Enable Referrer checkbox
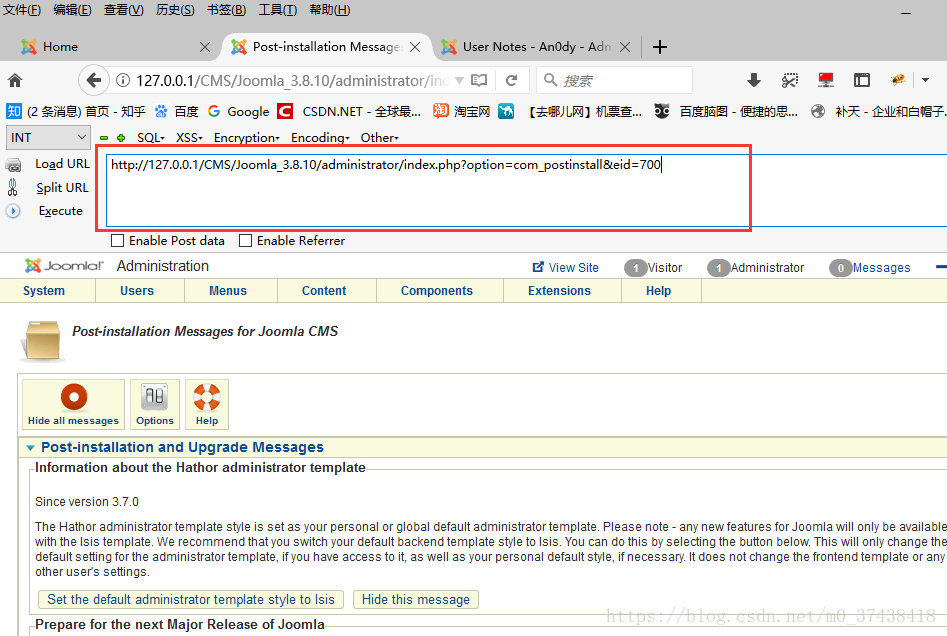The height and width of the screenshot is (636, 947). 245,241
